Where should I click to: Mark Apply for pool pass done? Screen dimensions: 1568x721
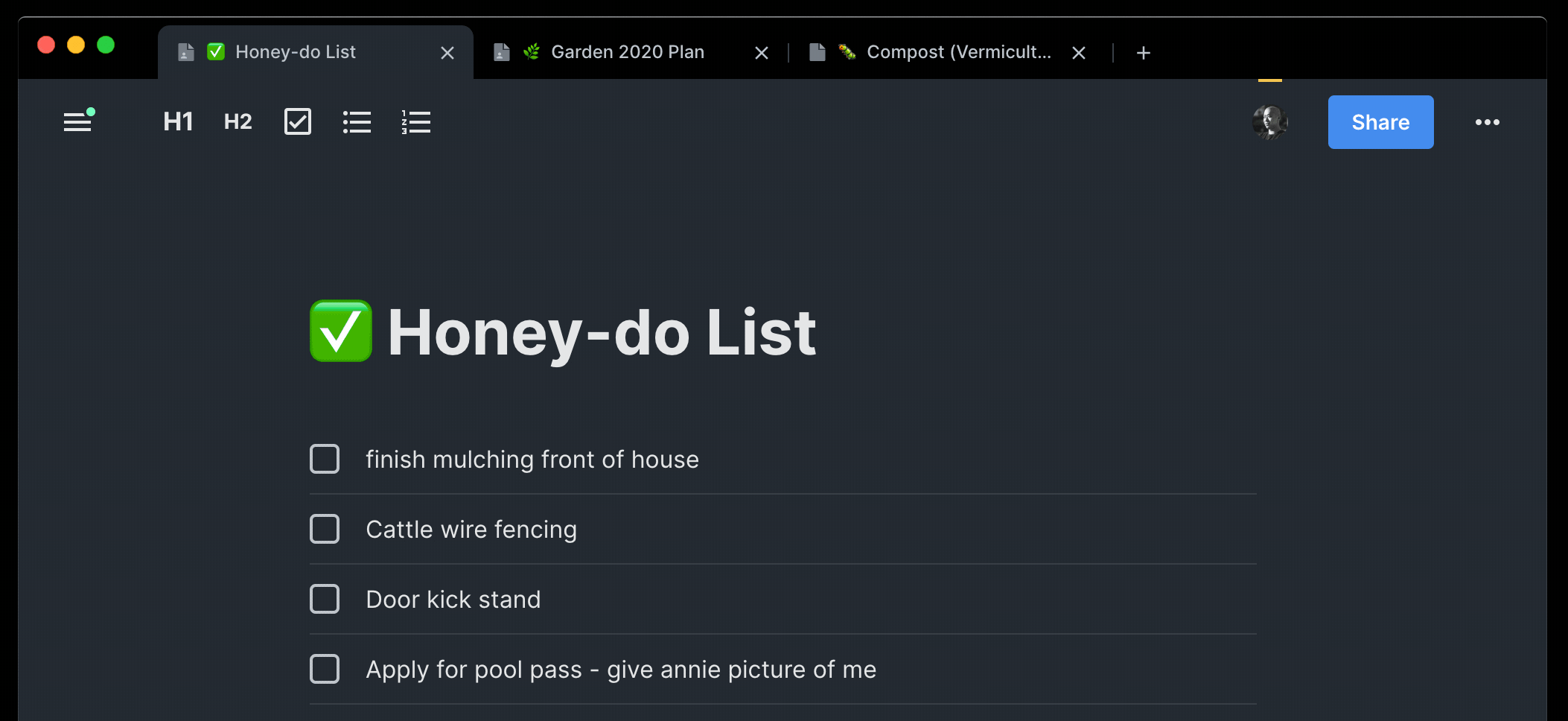325,669
